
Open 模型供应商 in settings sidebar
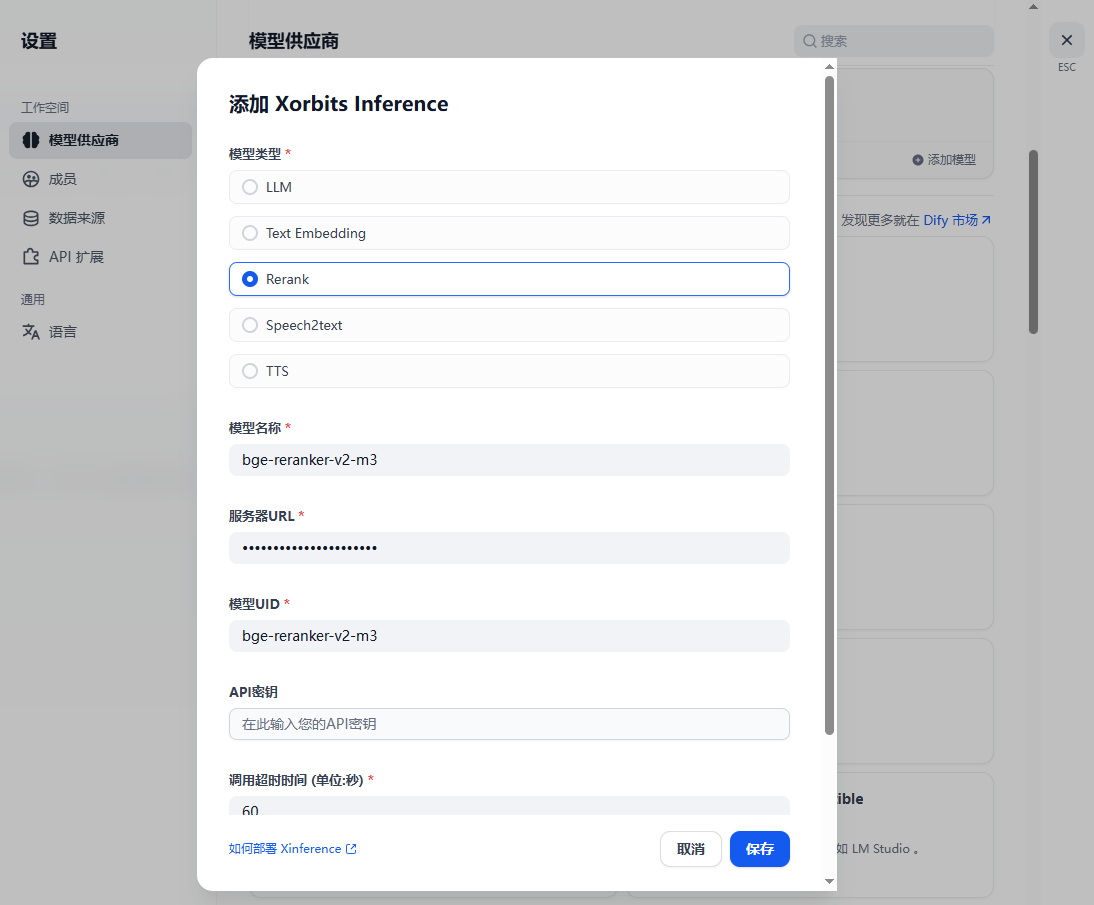pos(100,140)
